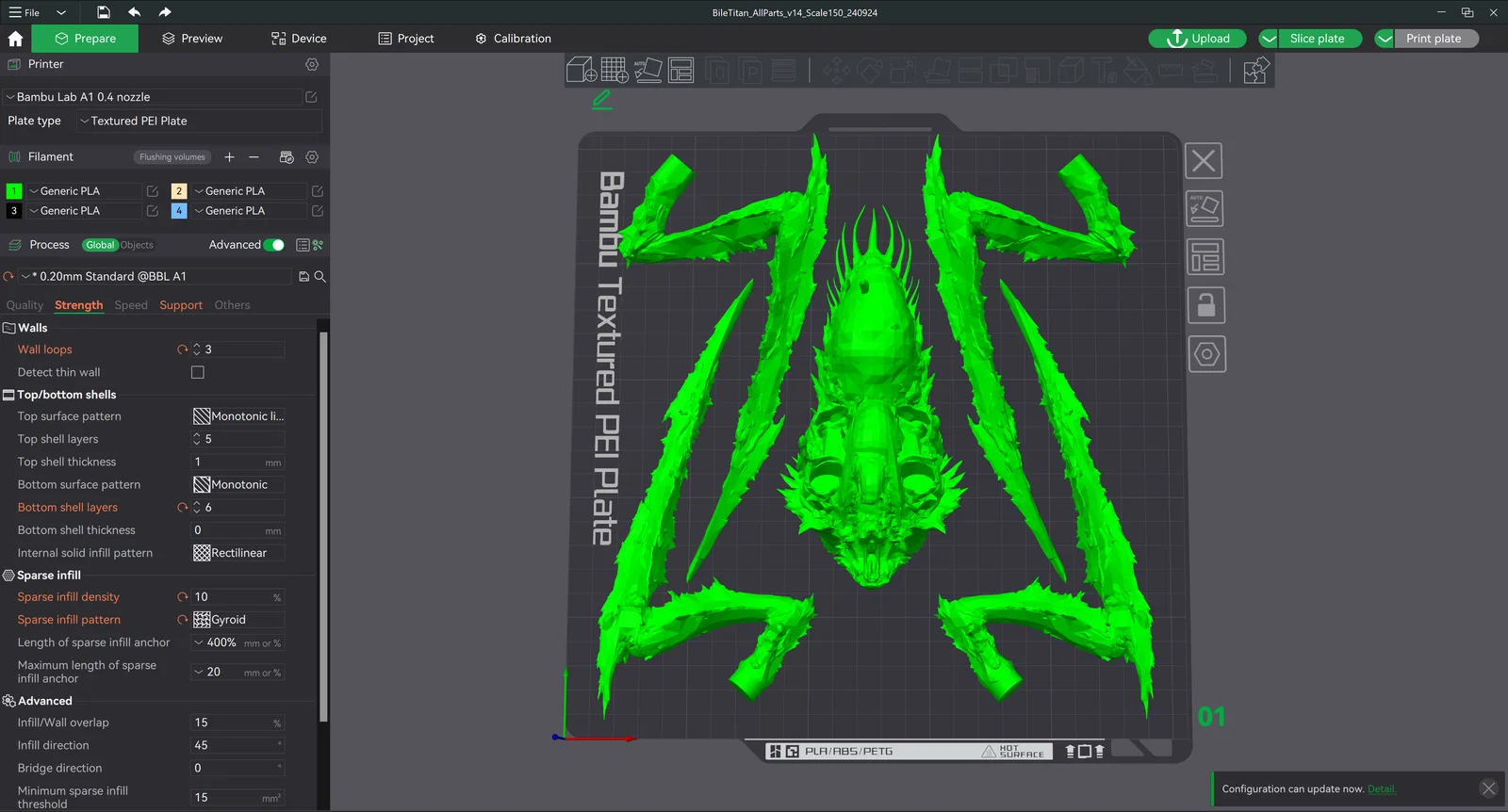The width and height of the screenshot is (1508, 812).
Task: Click the Add model cube icon
Action: (x=581, y=70)
